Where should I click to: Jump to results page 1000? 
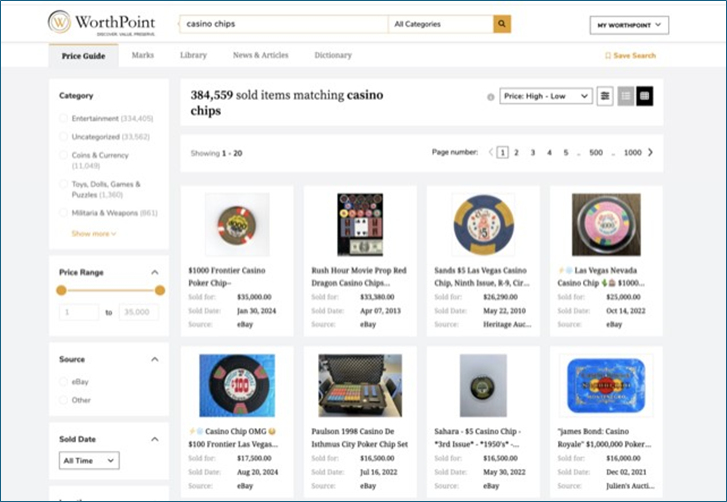coord(632,153)
